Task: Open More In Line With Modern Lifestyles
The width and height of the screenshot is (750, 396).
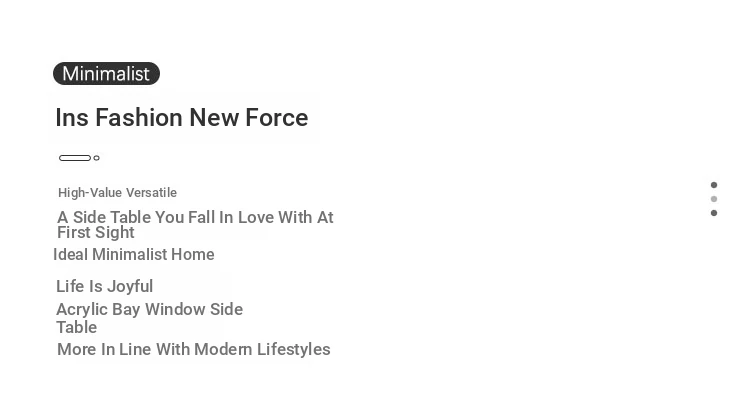Action: click(194, 350)
